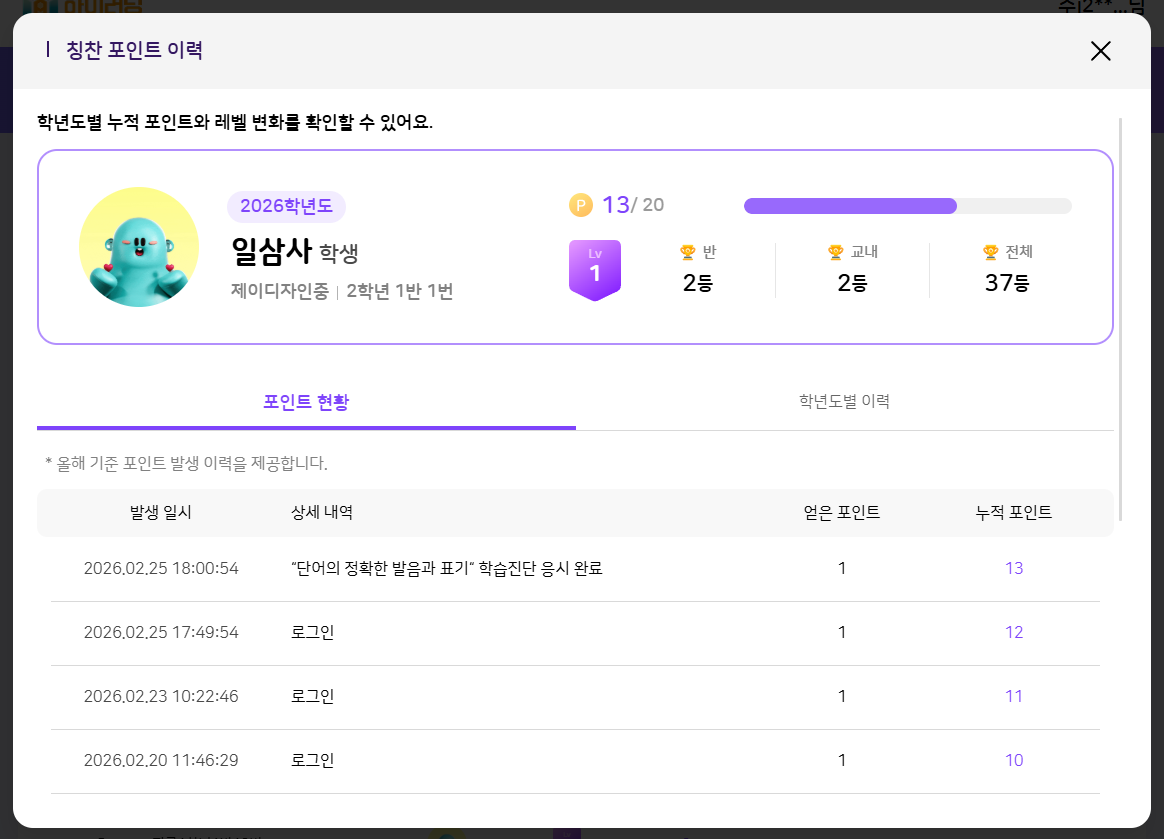The image size is (1164, 839).
Task: Click the dialog's vertical scrollbar
Action: [x=1120, y=318]
